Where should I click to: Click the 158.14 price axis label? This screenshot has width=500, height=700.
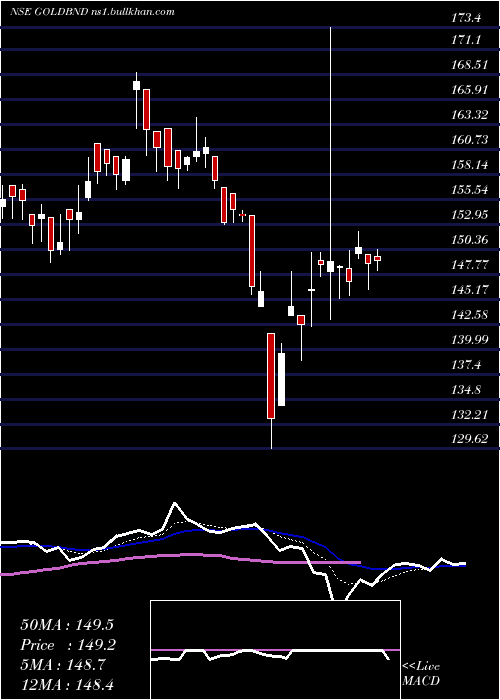coord(469,165)
